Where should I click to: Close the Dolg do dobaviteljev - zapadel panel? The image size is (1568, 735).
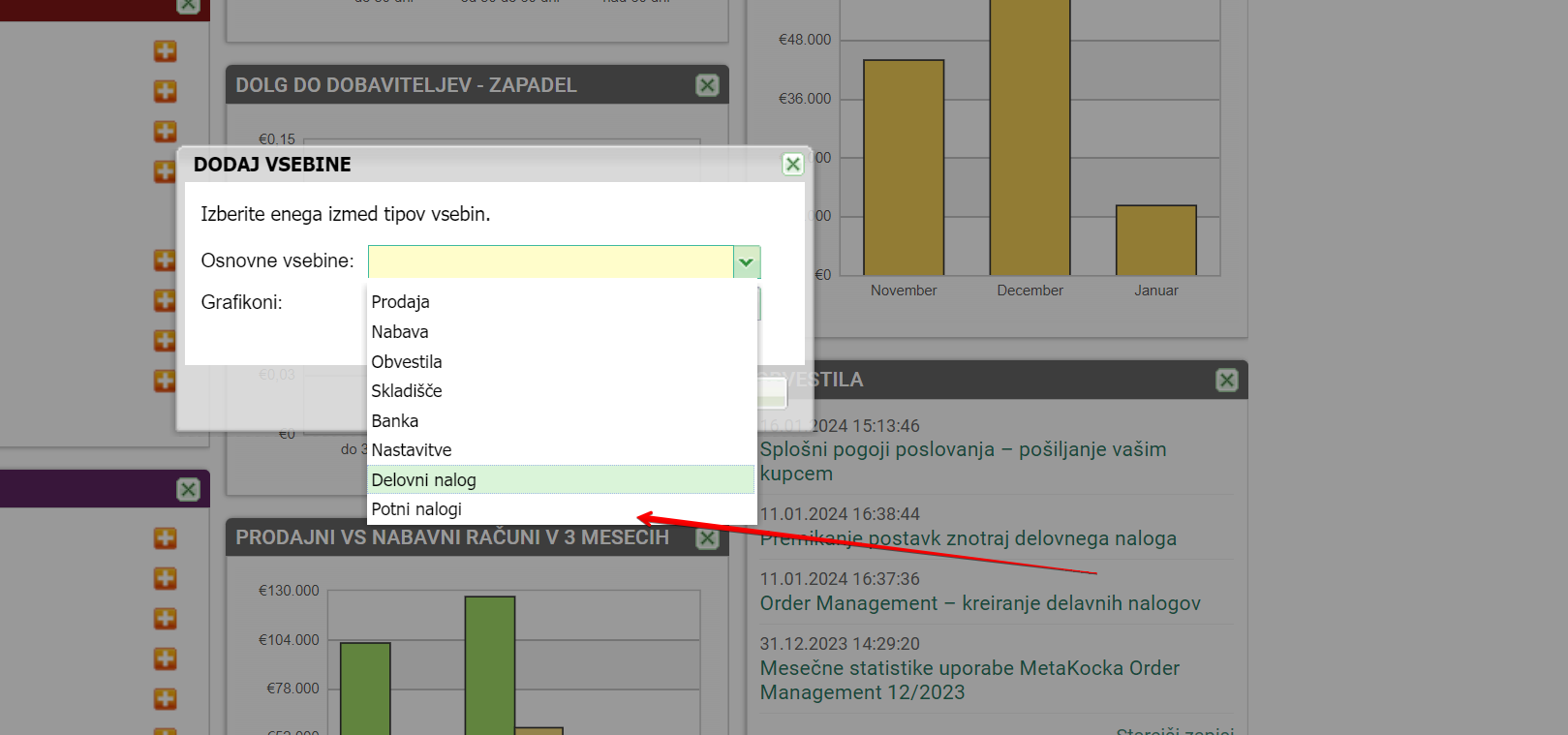click(708, 85)
